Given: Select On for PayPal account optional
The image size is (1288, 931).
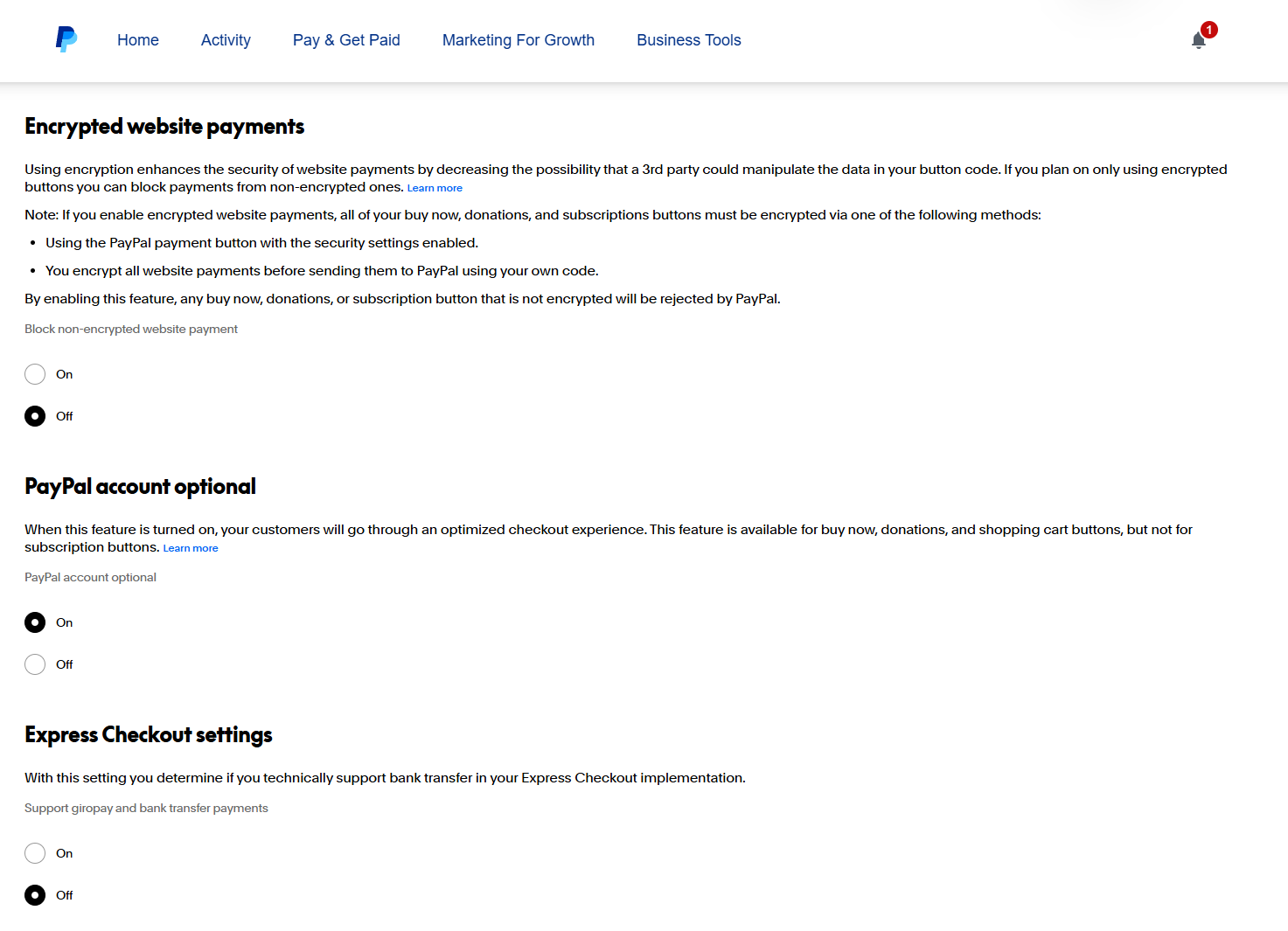Looking at the screenshot, I should [35, 622].
